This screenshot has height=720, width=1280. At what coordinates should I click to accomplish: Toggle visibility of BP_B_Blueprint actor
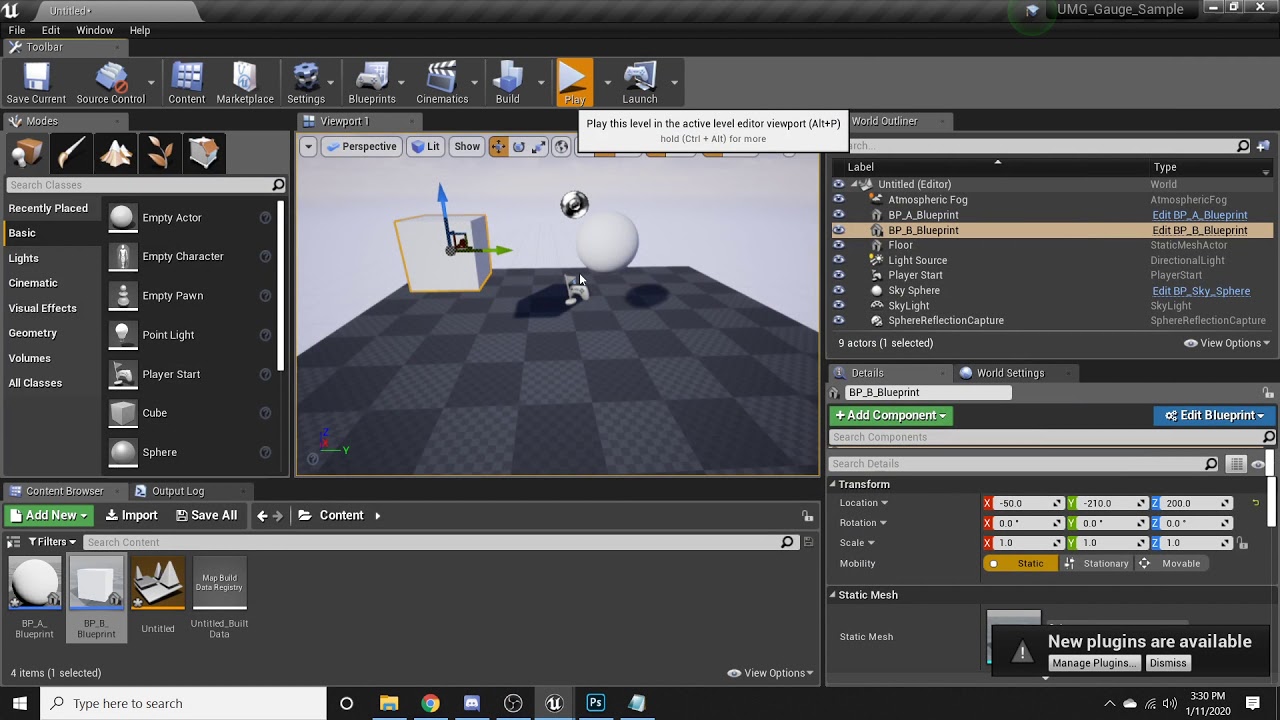point(838,230)
